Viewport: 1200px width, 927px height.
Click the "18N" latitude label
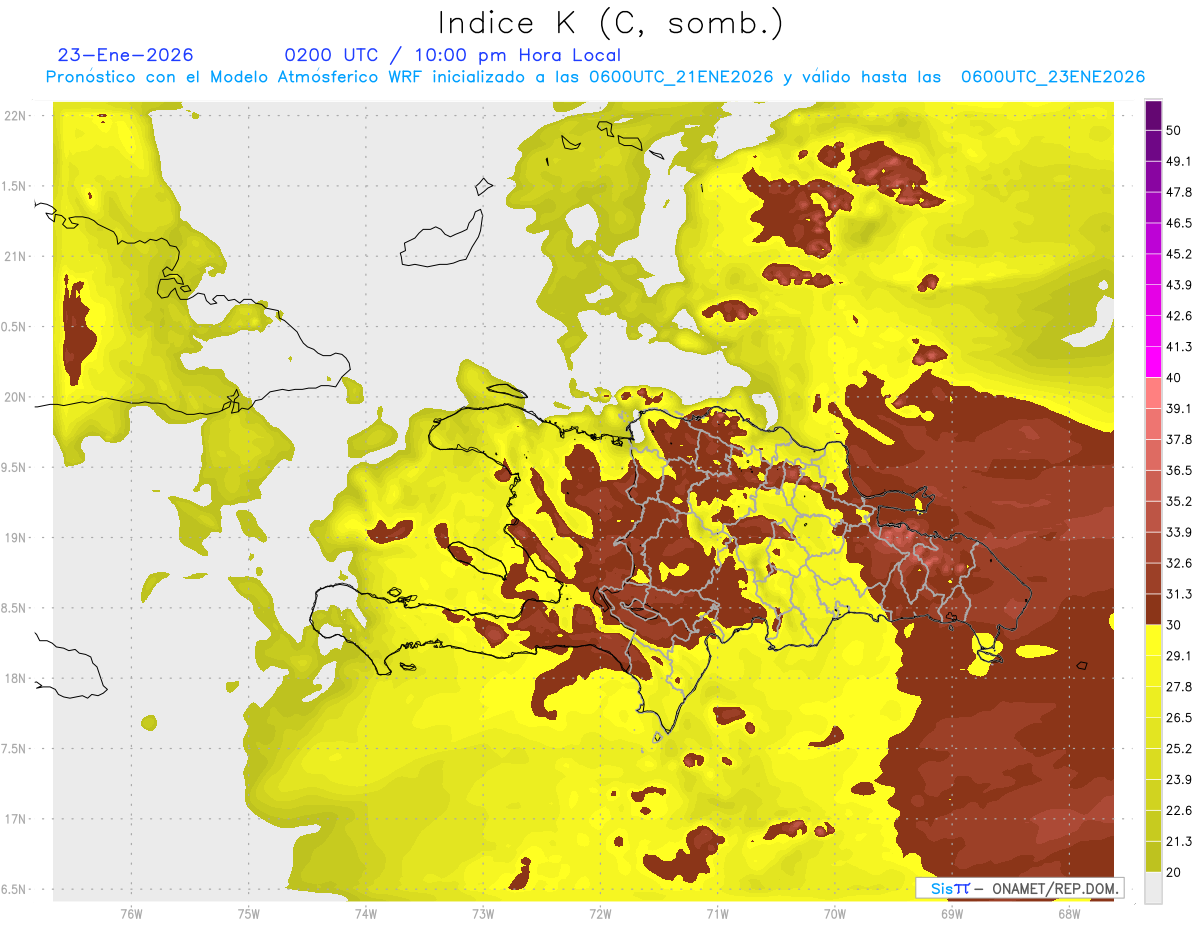click(15, 679)
